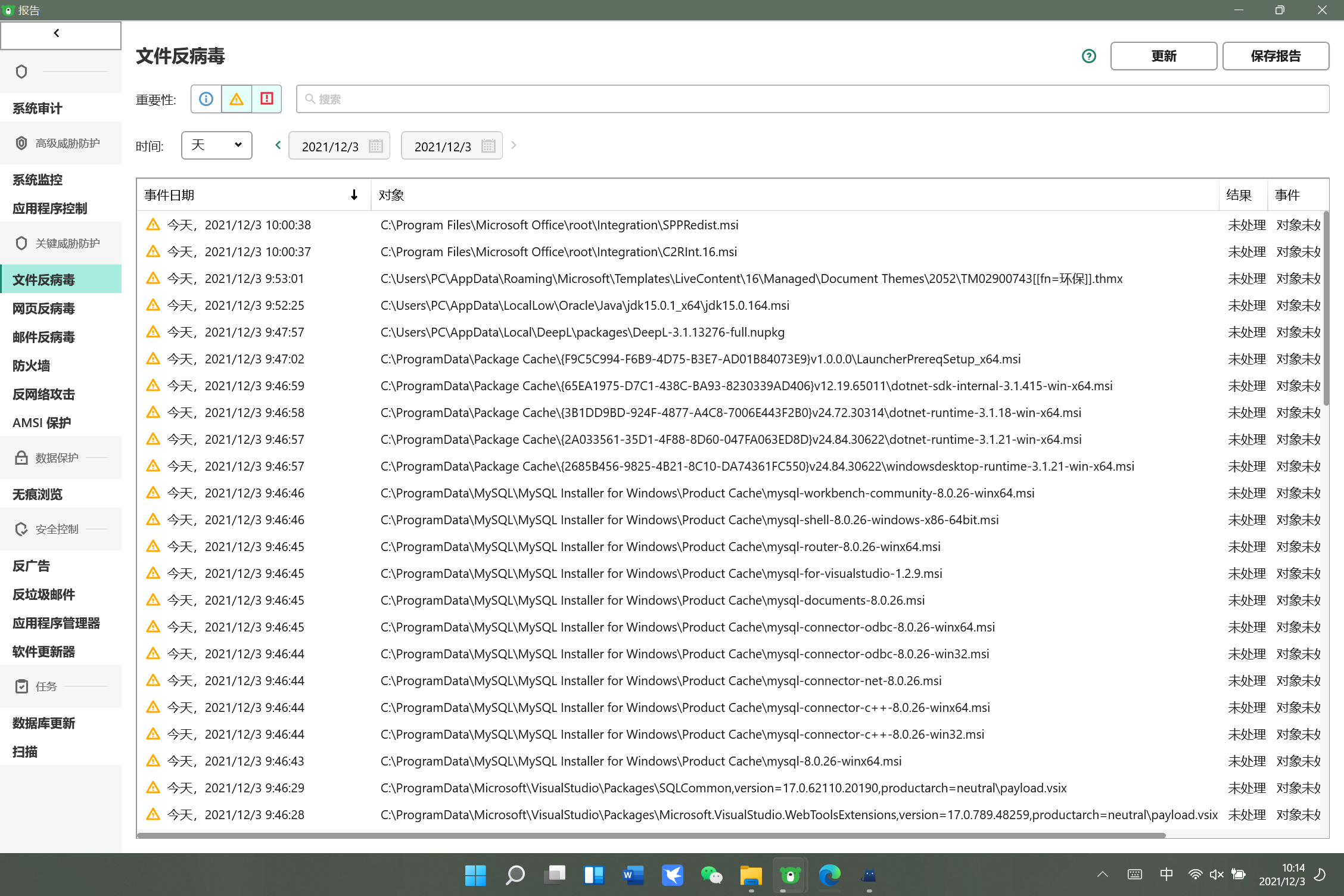Open 数据库更新 report section

point(61,723)
